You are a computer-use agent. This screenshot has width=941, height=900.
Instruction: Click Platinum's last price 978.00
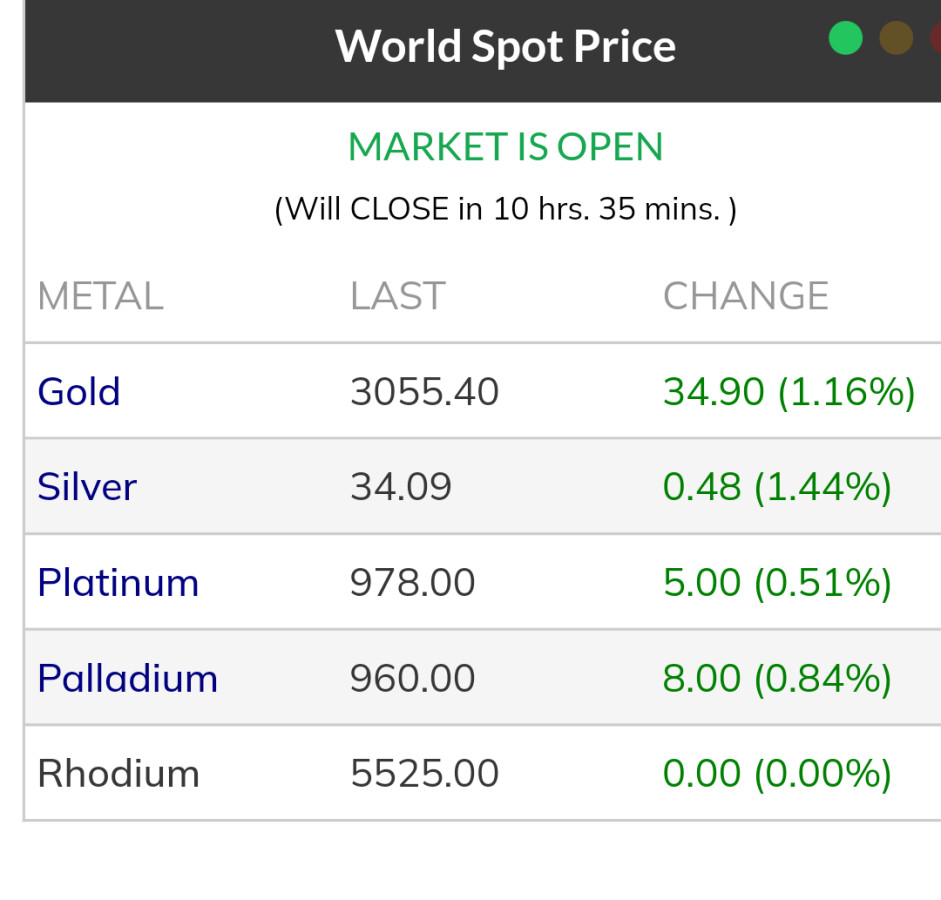[412, 582]
